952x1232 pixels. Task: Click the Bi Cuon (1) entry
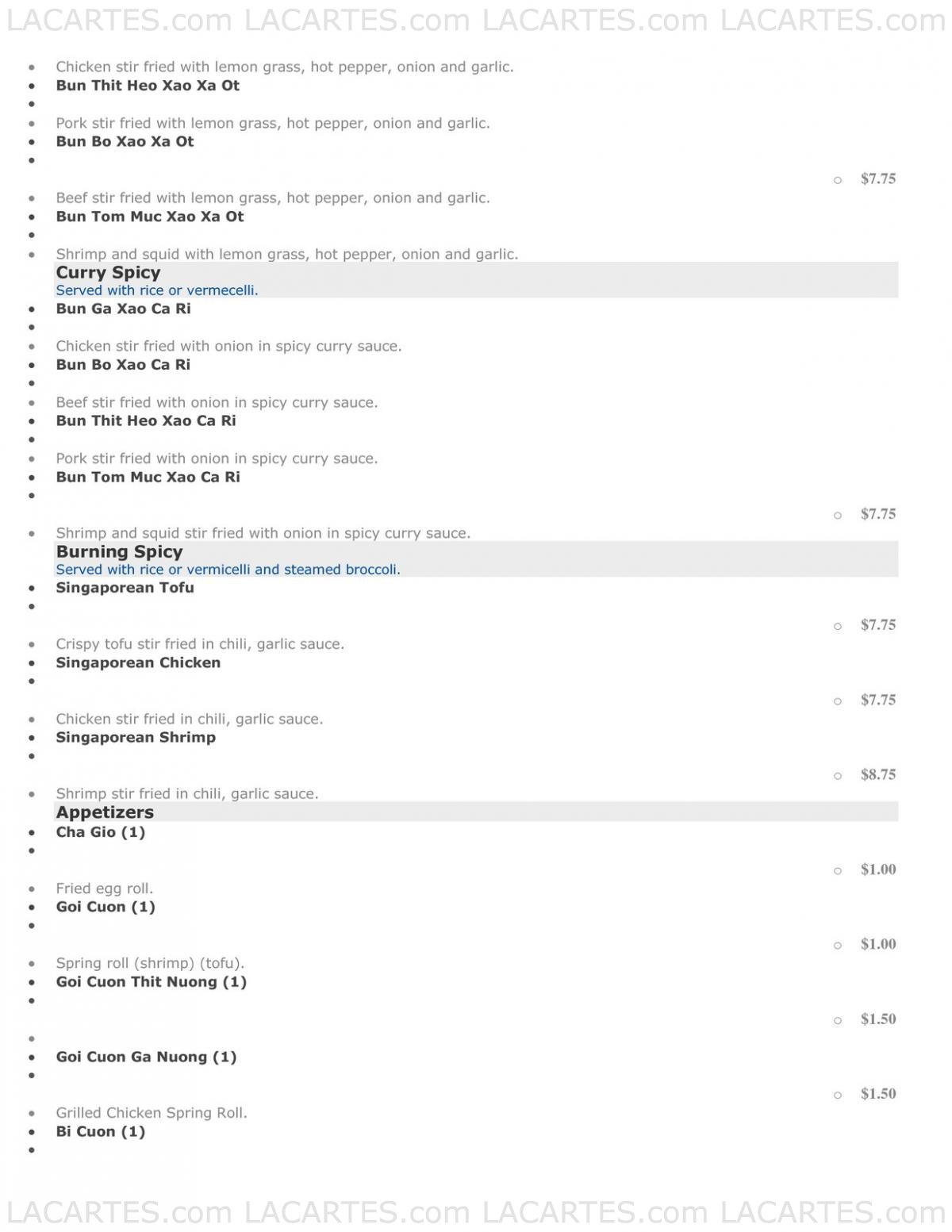(x=101, y=1131)
